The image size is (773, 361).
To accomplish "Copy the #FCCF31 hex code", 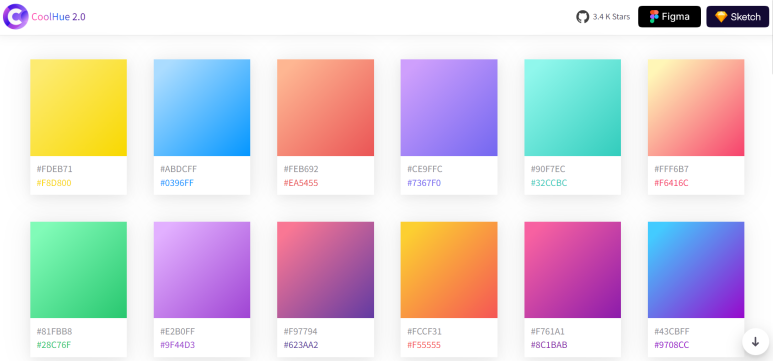I will pyautogui.click(x=424, y=331).
